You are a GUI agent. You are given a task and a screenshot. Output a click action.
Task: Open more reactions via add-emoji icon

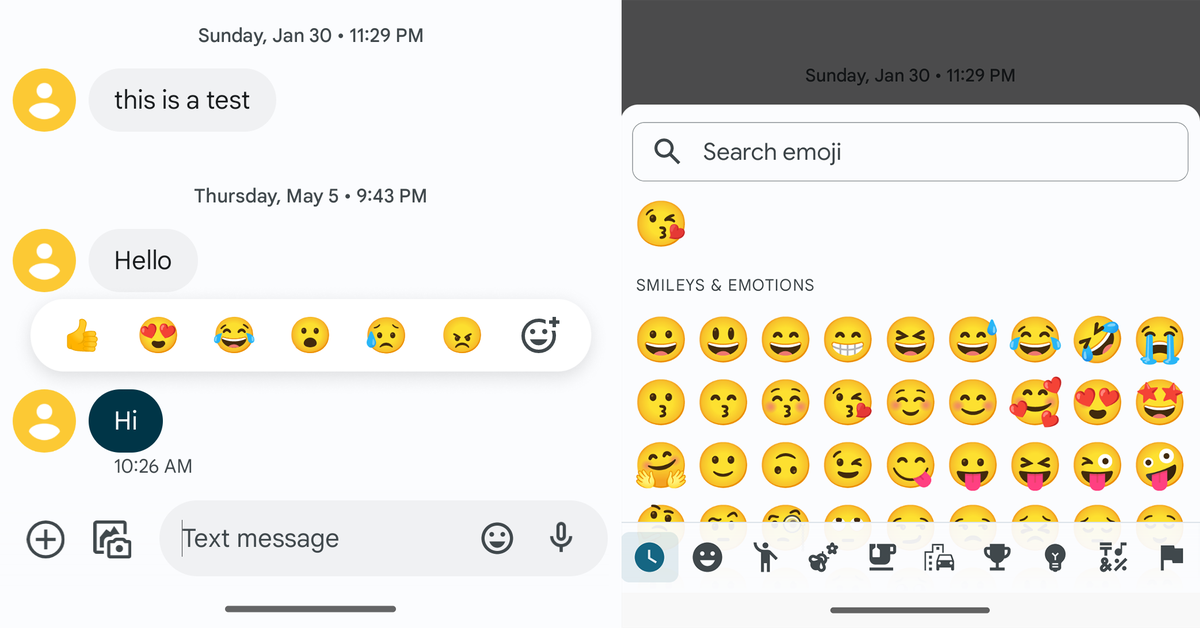click(x=541, y=335)
